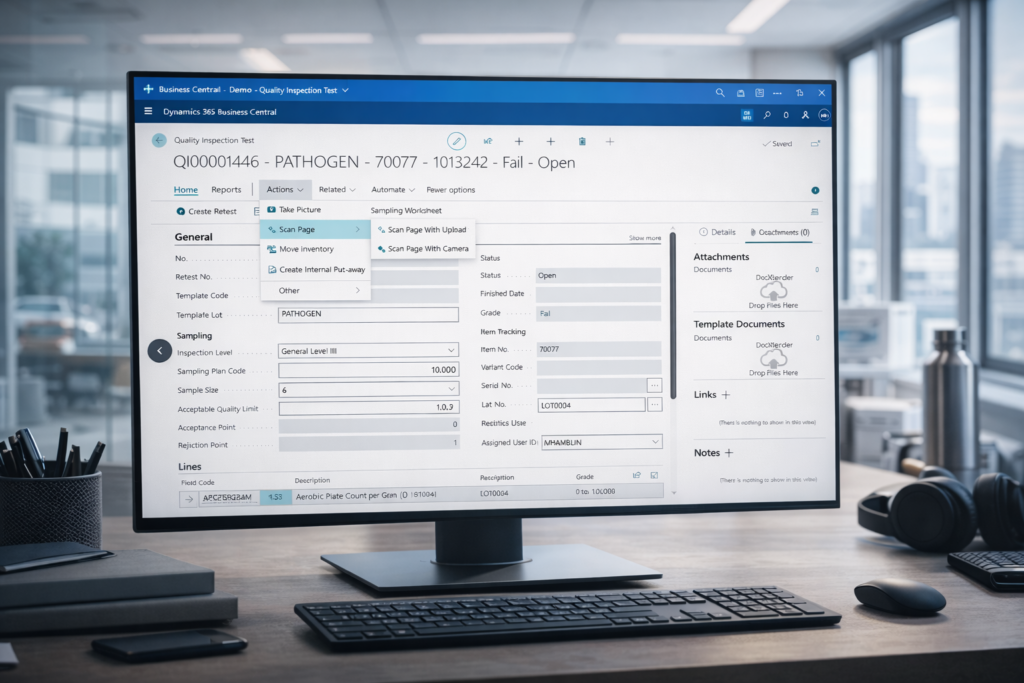Open the pencil edit icon near the page title
Image resolution: width=1024 pixels, height=683 pixels.
[x=457, y=140]
